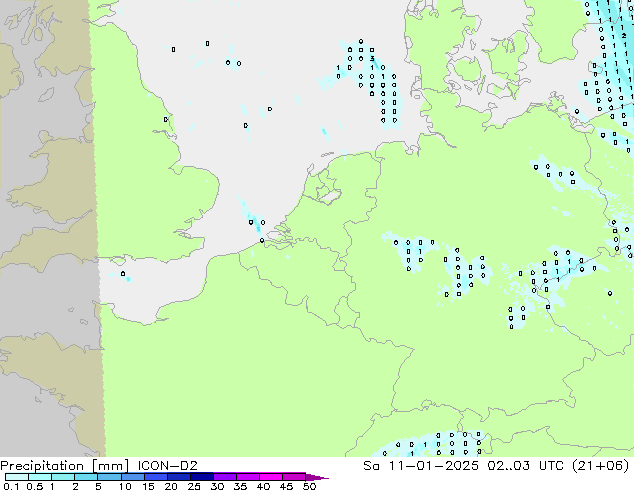Click the 'Sa 11-01-2025' date text
Screen dimensions: 634x490
(421, 466)
